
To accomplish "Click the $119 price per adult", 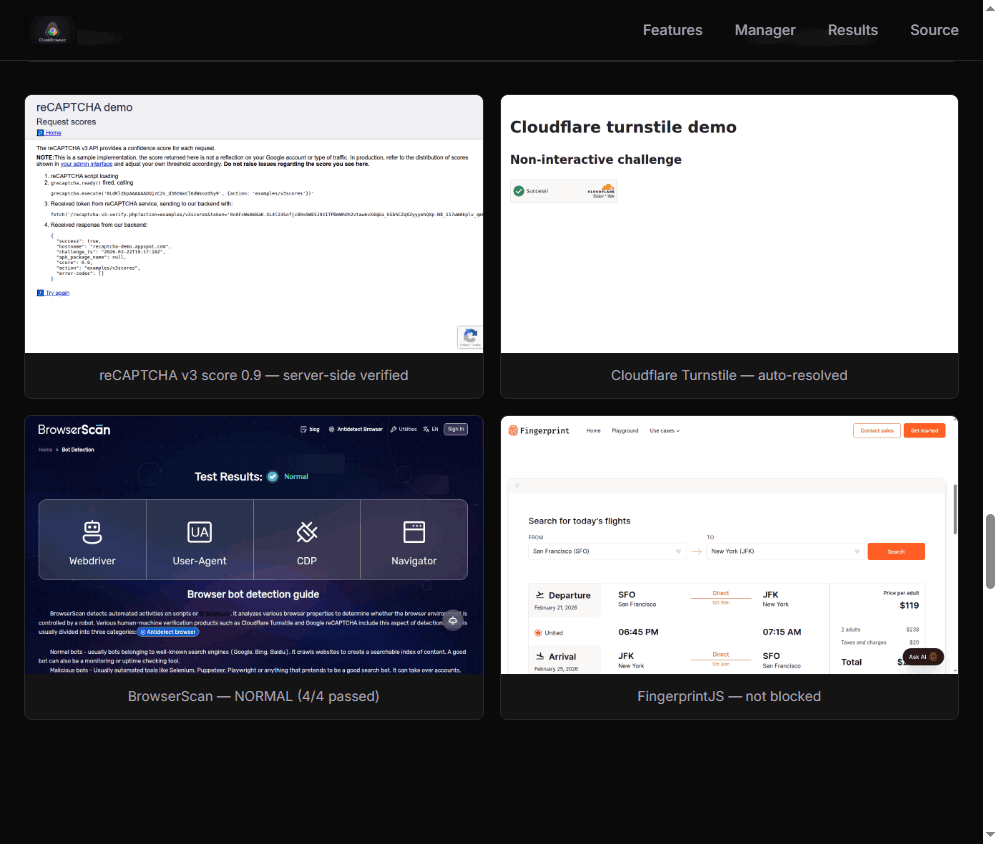I will 909,605.
